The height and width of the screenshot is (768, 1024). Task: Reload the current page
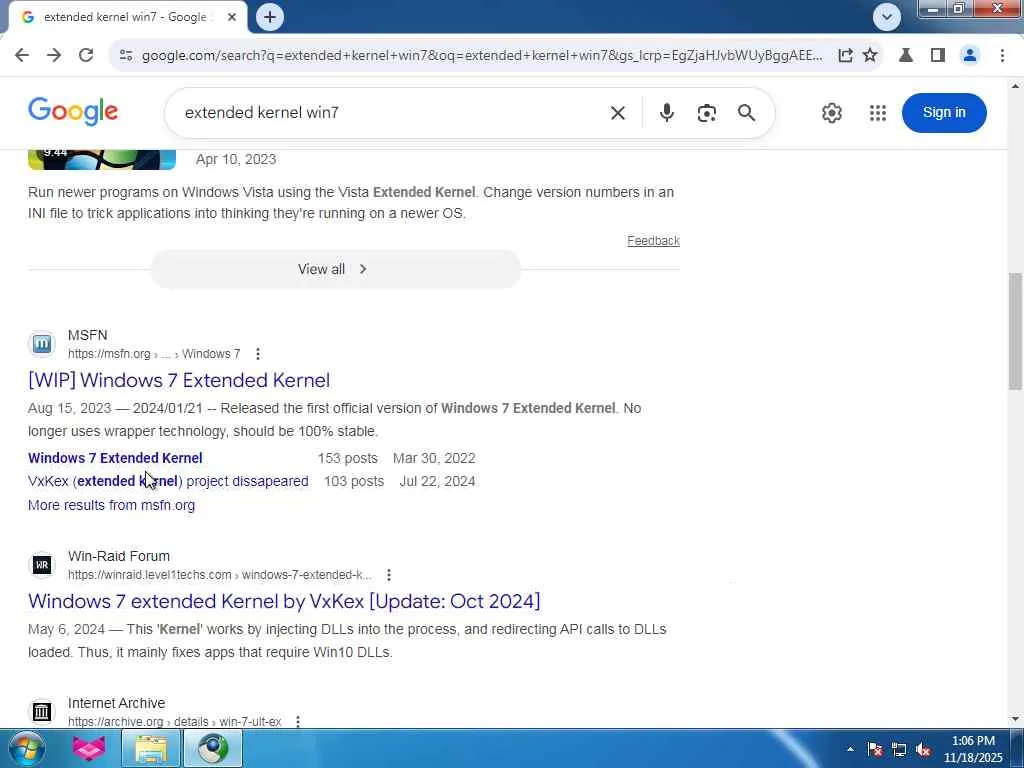(86, 56)
